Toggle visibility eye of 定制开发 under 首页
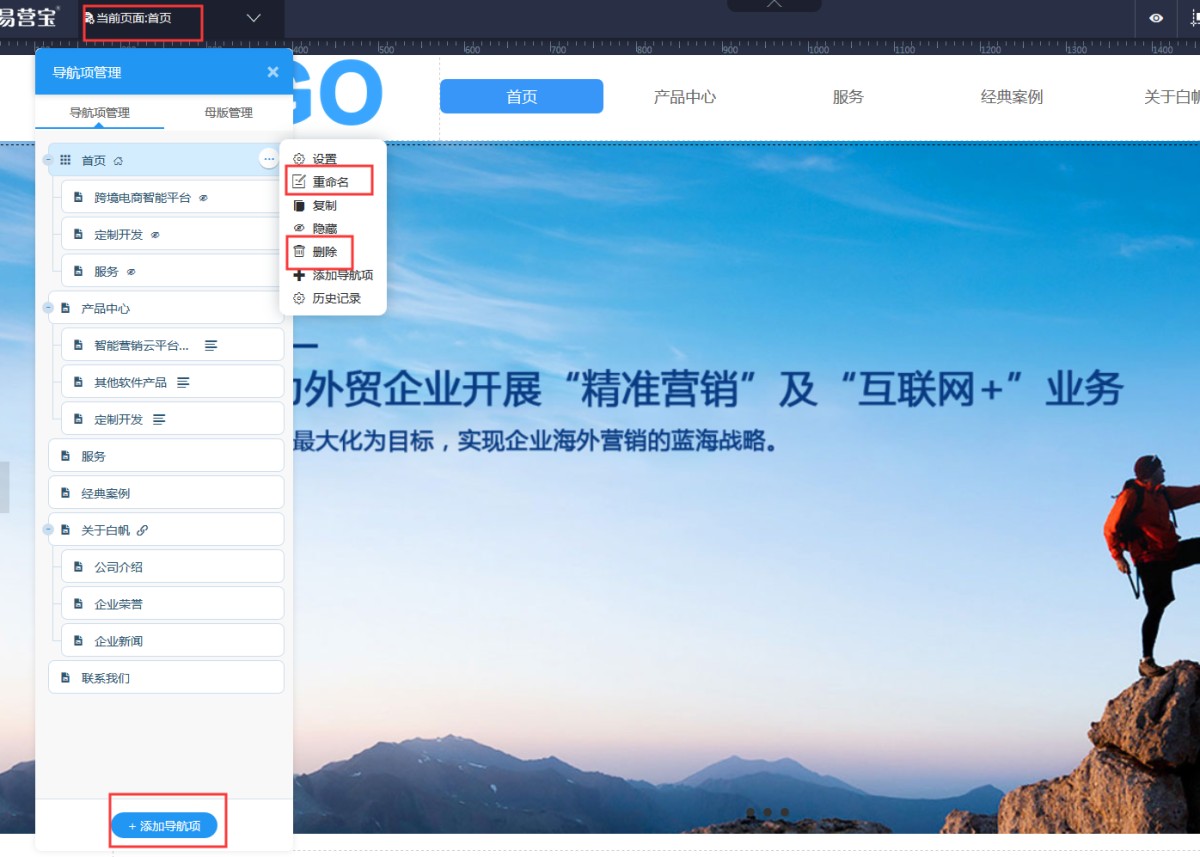Image resolution: width=1200 pixels, height=857 pixels. 155,235
